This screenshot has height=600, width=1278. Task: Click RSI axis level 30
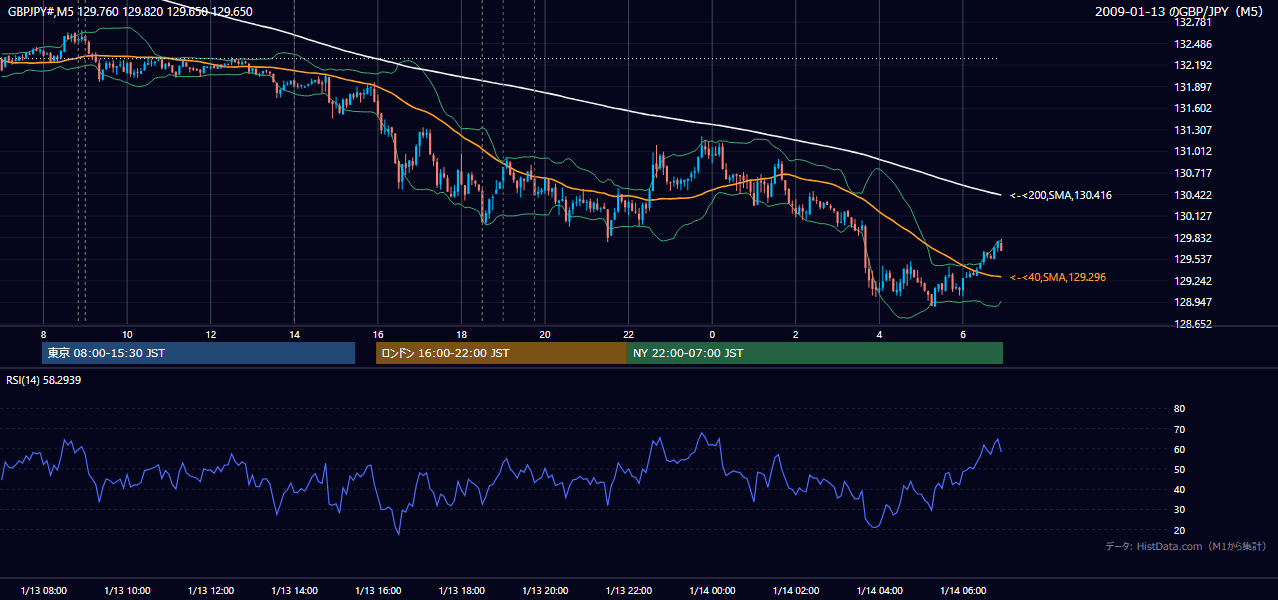pos(1179,510)
